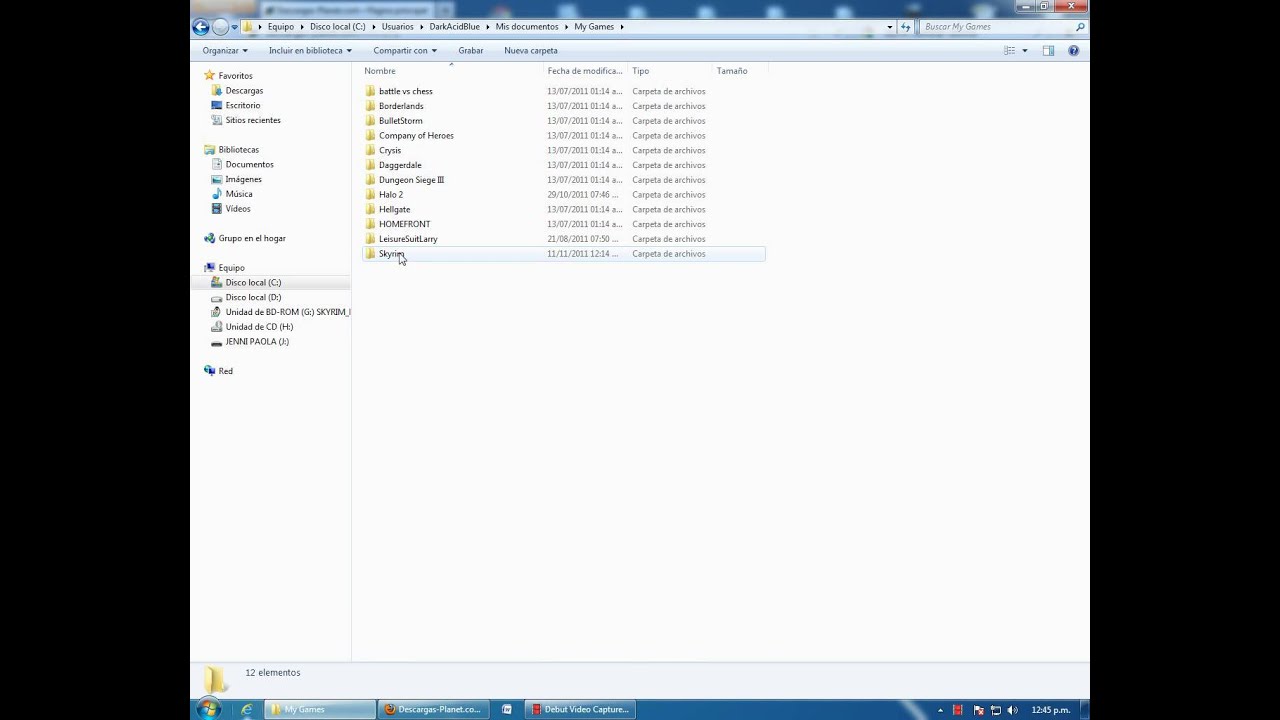The width and height of the screenshot is (1280, 720).
Task: Click the Forward navigation arrow button
Action: pos(220,27)
